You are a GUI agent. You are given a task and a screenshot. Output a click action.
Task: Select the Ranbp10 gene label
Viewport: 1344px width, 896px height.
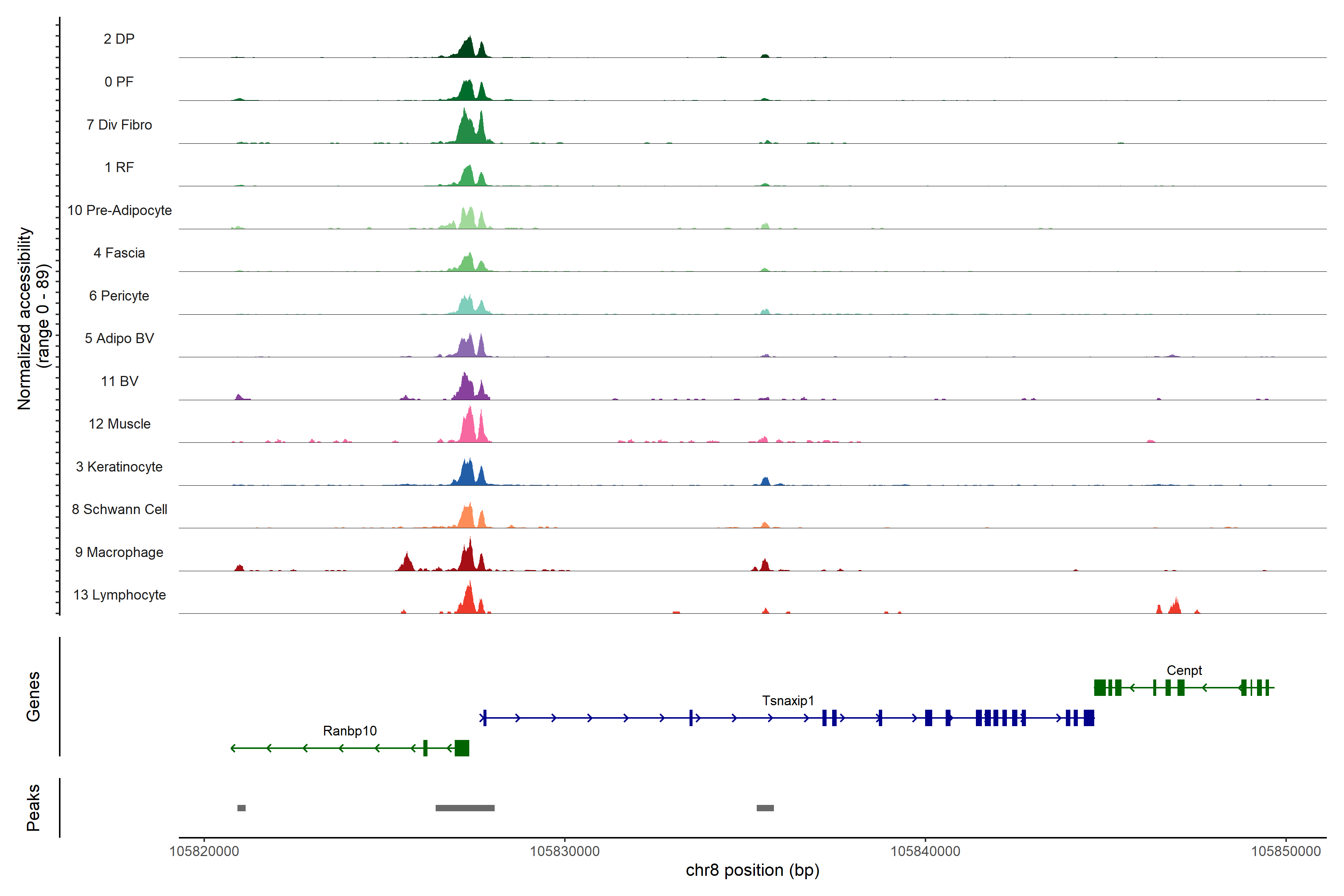pyautogui.click(x=350, y=731)
